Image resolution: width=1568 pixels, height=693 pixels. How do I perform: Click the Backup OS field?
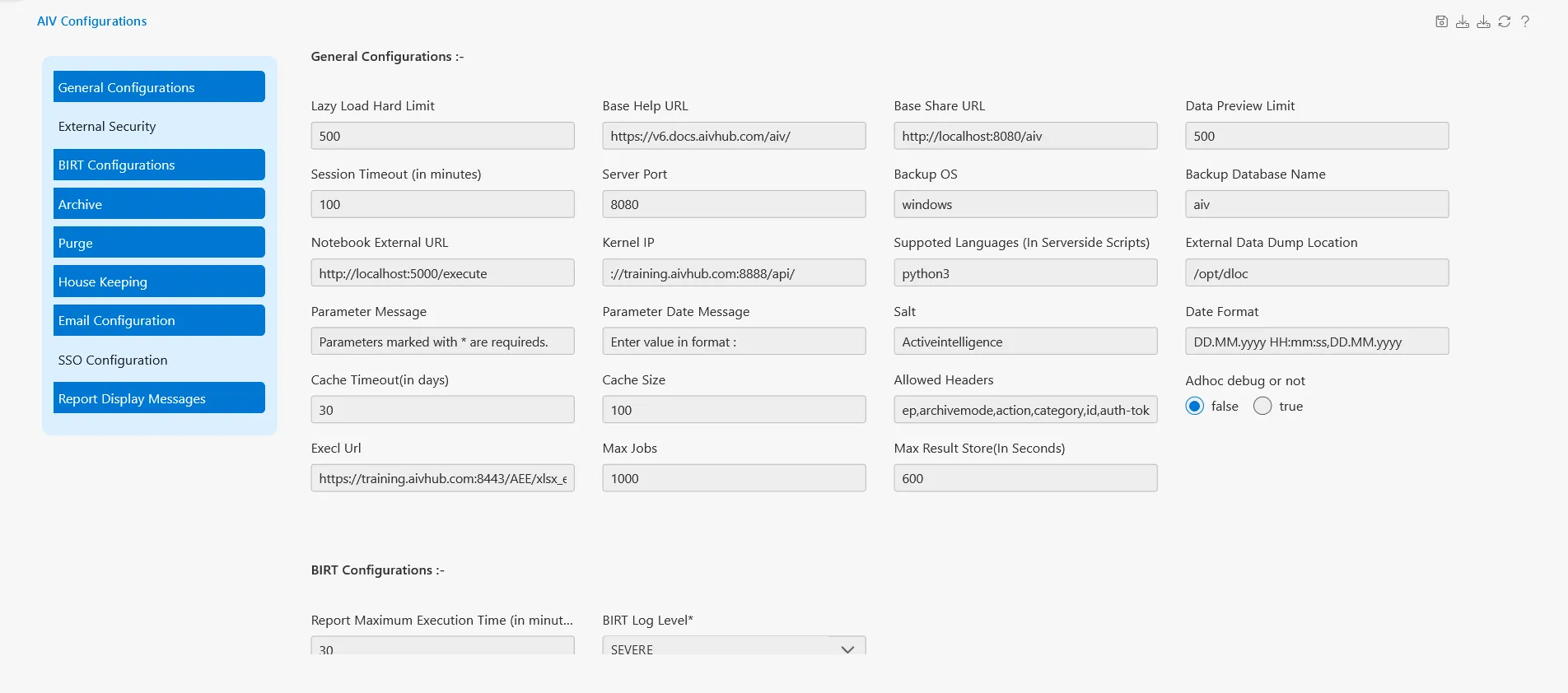pyautogui.click(x=1025, y=204)
